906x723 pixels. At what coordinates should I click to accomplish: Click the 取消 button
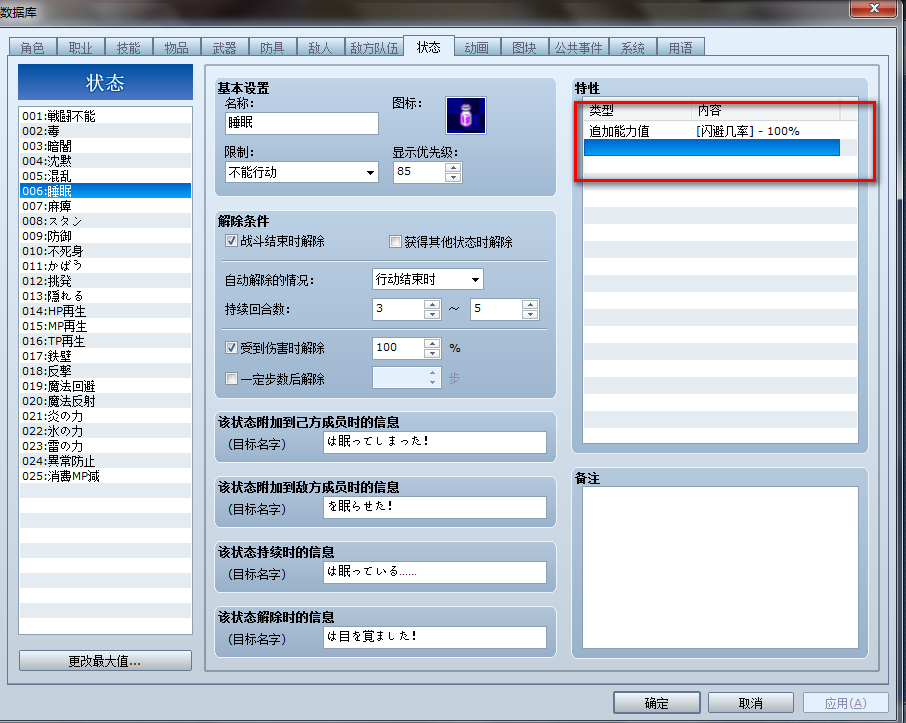pos(751,703)
